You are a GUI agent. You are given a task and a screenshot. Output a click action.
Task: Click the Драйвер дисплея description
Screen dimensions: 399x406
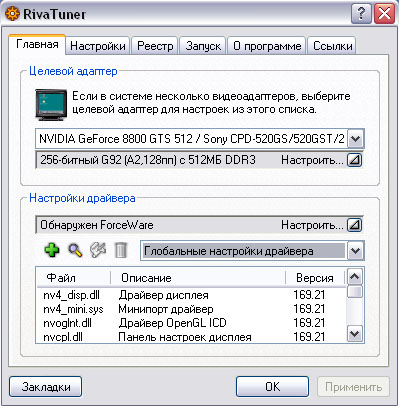point(163,295)
